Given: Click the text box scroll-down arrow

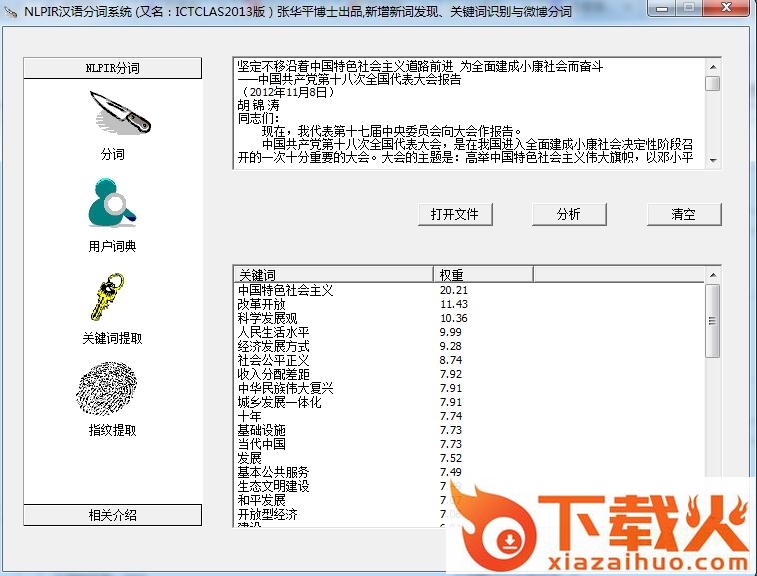Looking at the screenshot, I should [713, 160].
